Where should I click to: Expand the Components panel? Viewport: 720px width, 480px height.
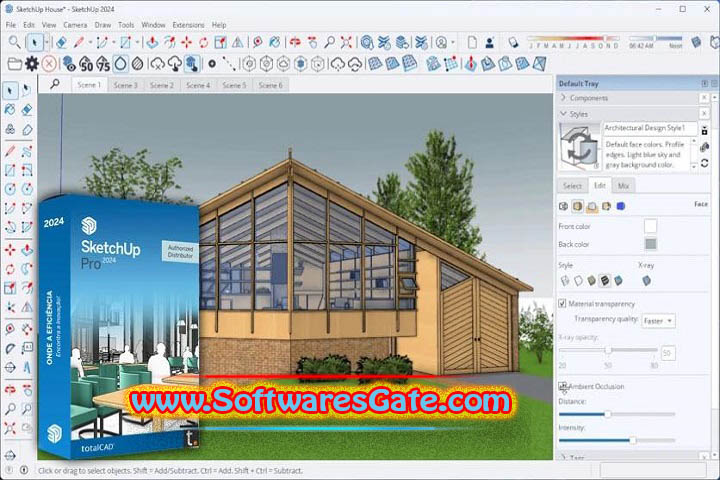(563, 98)
